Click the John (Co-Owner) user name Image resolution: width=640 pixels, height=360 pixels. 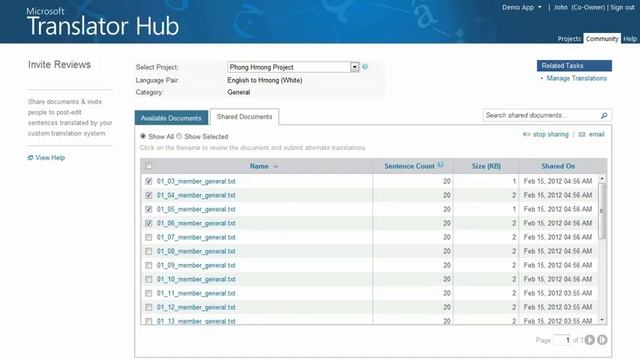point(579,7)
